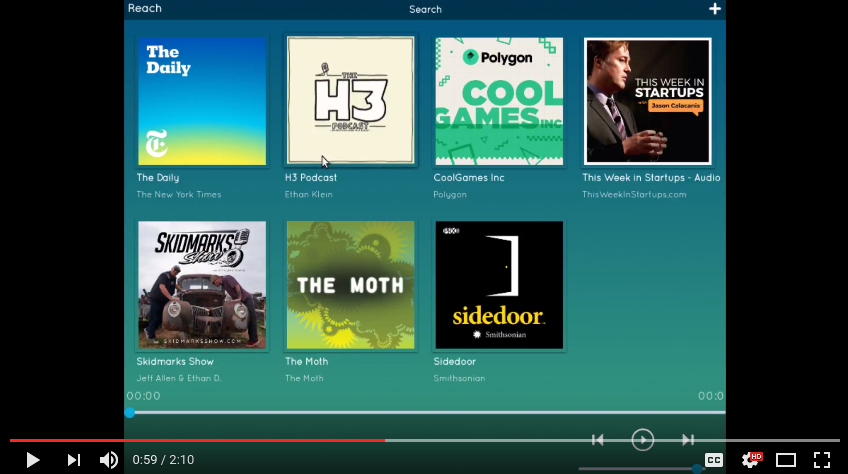Switch to YouTube theater mode
The image size is (848, 474).
click(786, 460)
